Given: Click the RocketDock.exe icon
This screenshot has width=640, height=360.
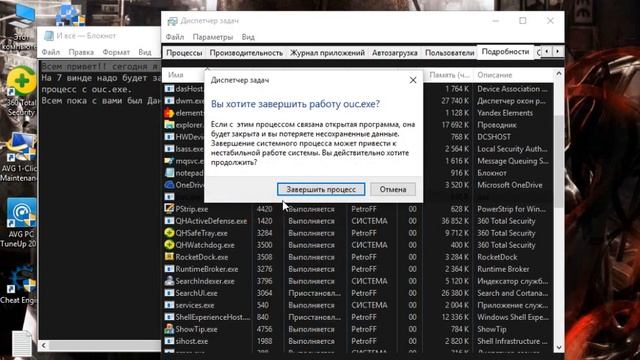Looking at the screenshot, I should pos(169,257).
